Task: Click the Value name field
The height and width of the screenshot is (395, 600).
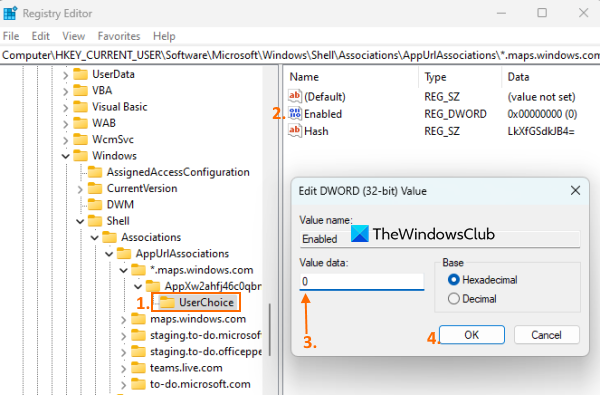Action: [x=440, y=239]
